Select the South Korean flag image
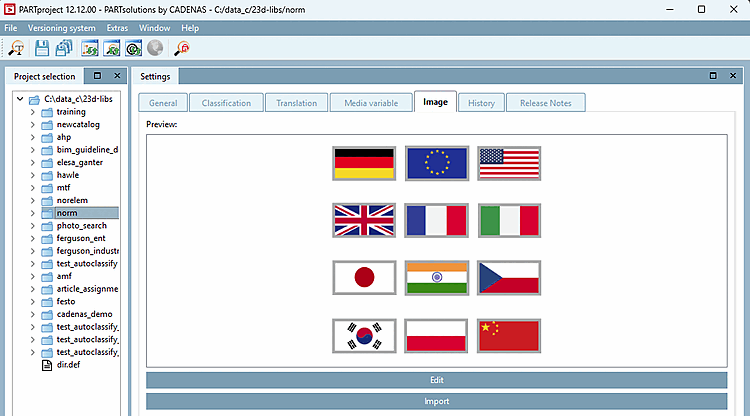 point(364,336)
